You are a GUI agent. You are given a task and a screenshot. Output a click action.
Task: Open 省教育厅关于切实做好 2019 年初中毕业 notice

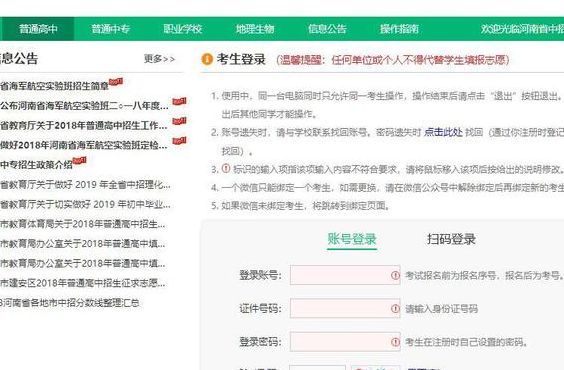pos(85,205)
